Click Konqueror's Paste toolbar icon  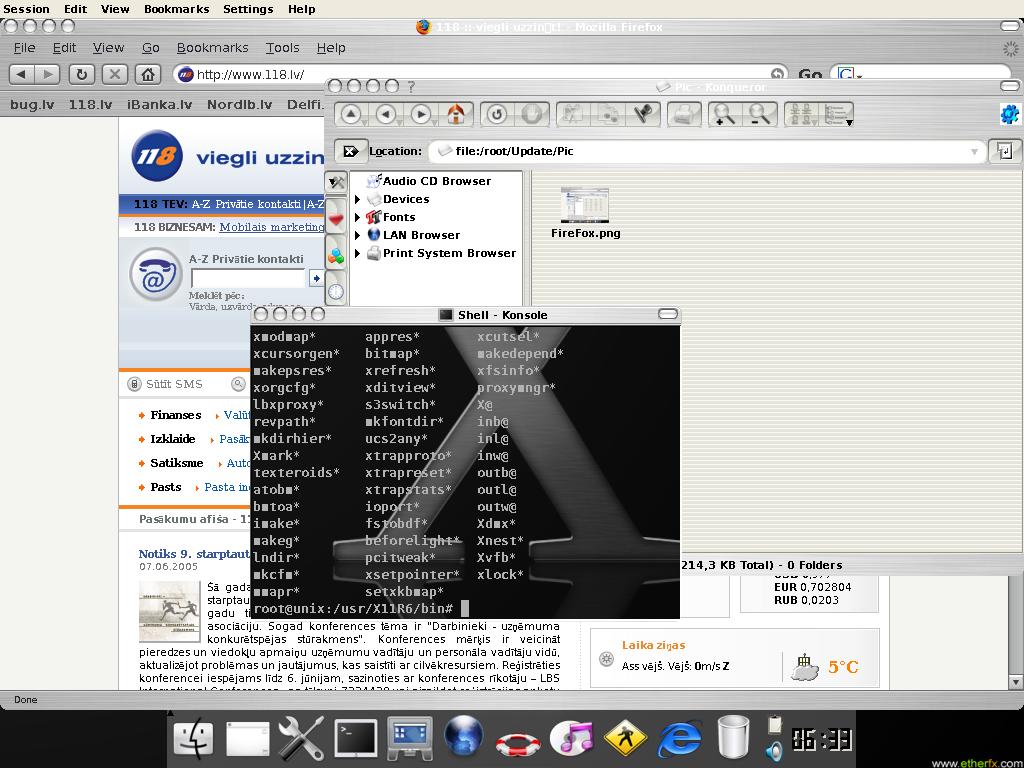point(643,114)
